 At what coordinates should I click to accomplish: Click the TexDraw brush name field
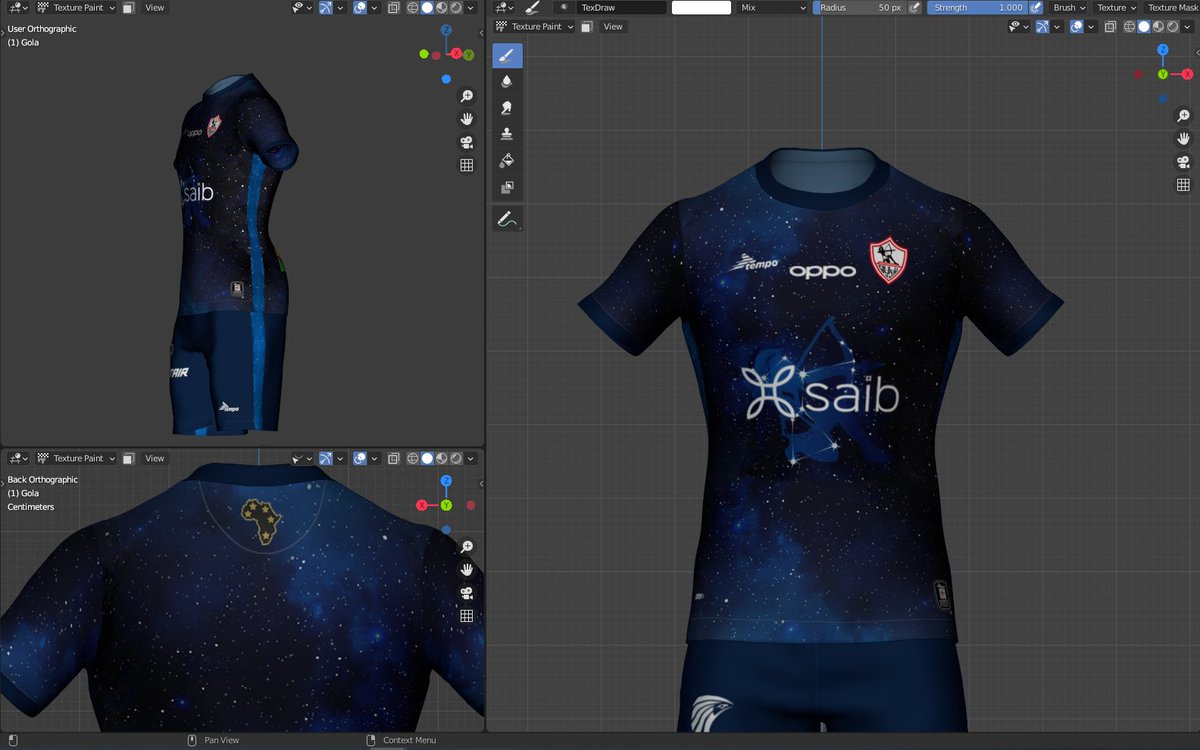click(621, 7)
